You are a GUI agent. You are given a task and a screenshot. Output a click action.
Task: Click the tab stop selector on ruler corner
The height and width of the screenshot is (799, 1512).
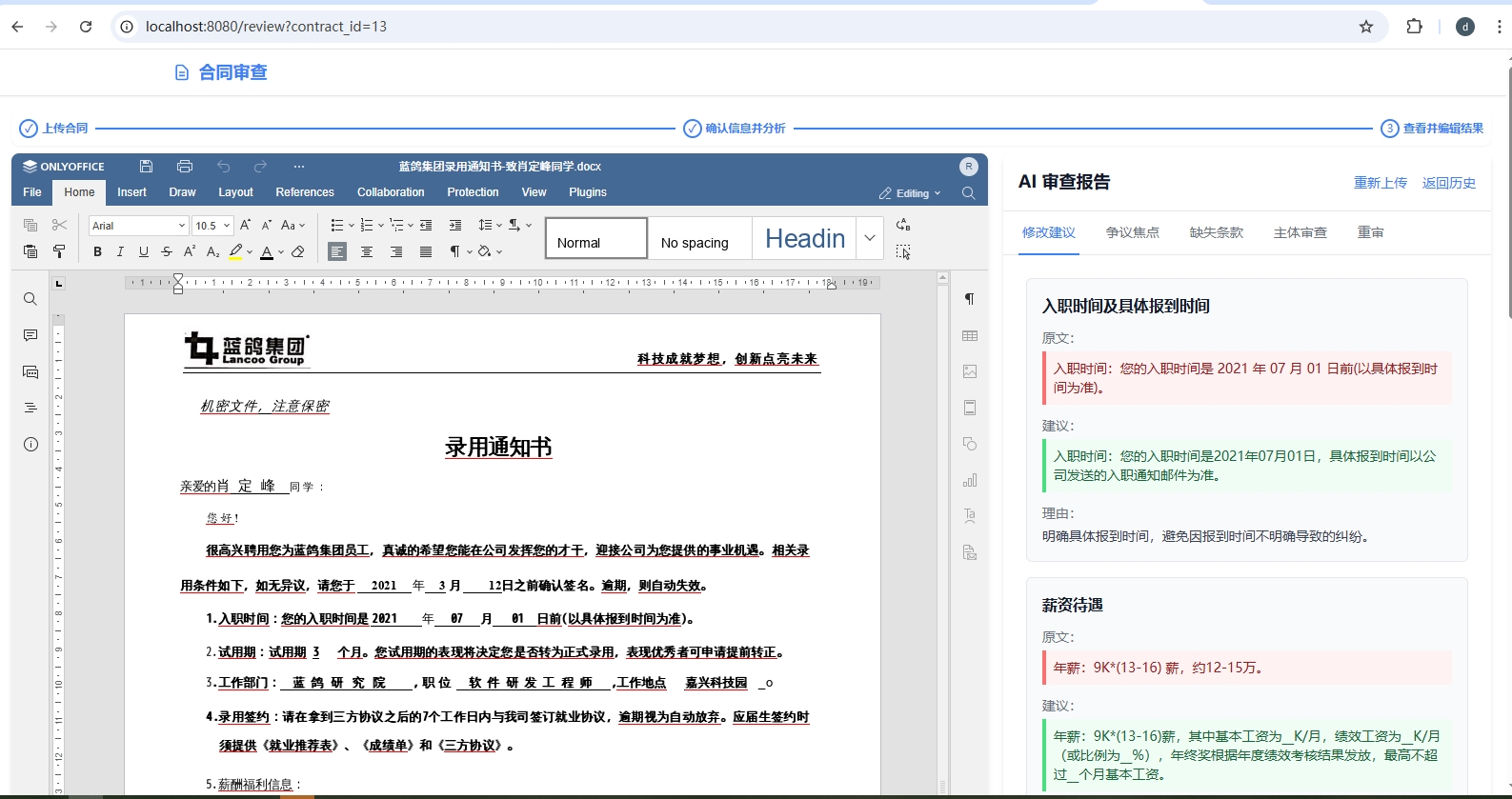pyautogui.click(x=58, y=283)
